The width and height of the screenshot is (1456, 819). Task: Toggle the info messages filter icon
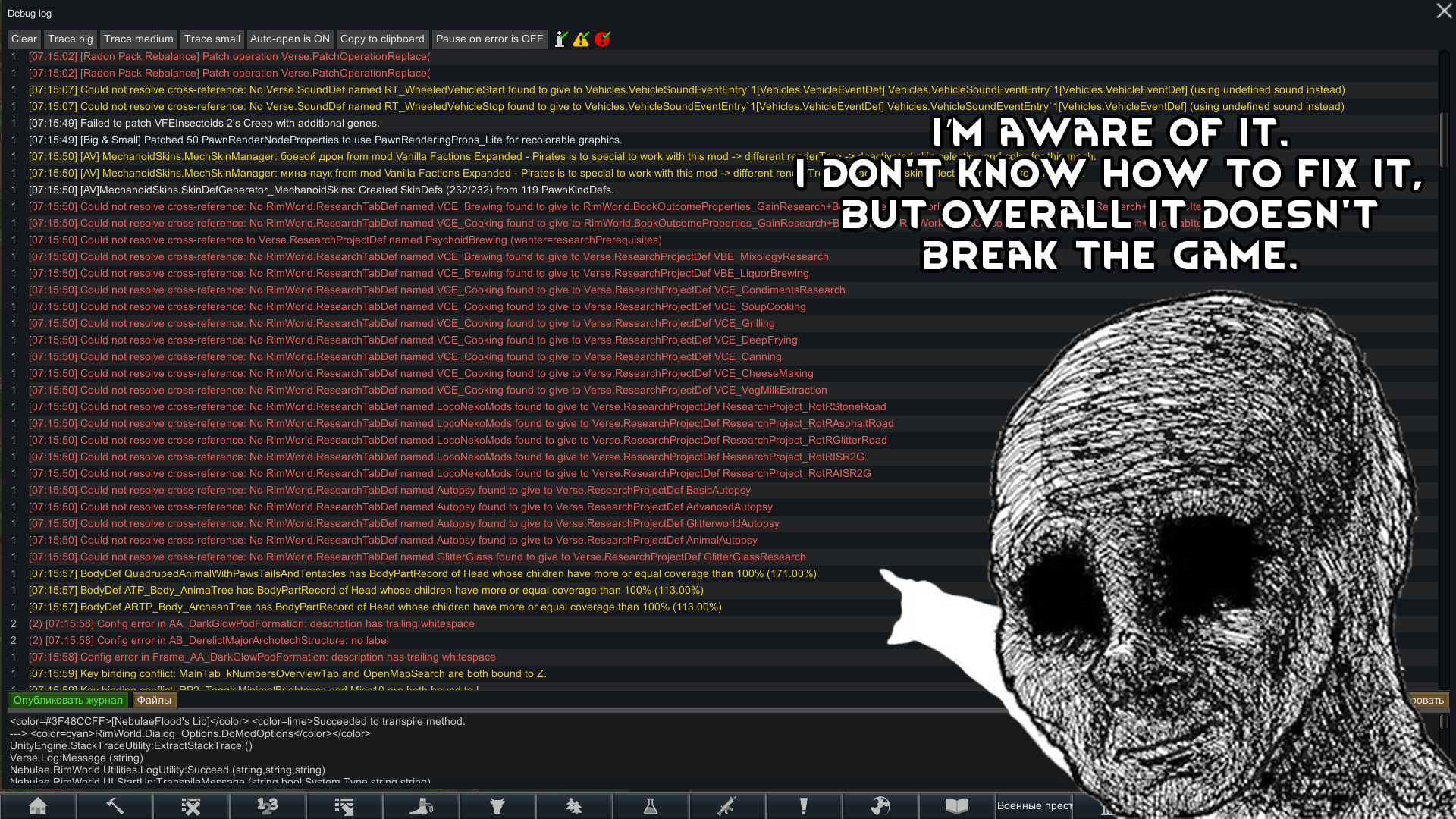point(560,39)
